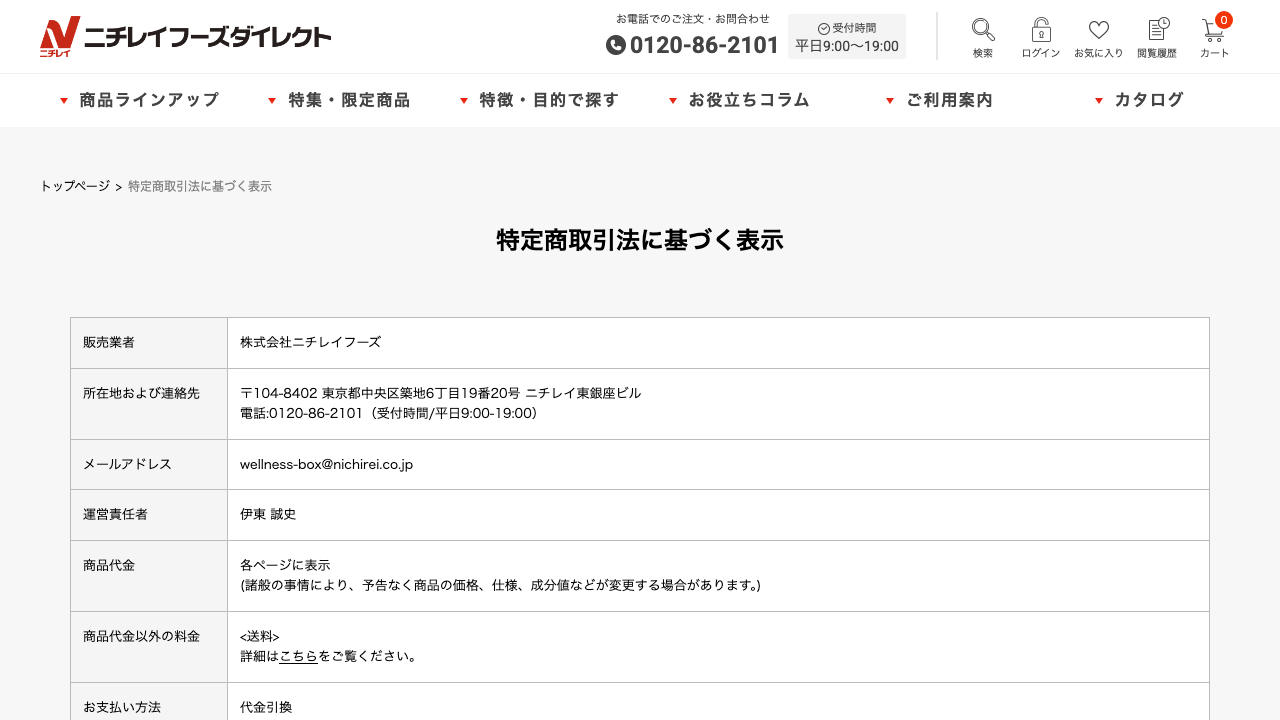Viewport: 1280px width, 720px height.
Task: Click the wellness-box@nichirei.co.jp email text
Action: (326, 464)
